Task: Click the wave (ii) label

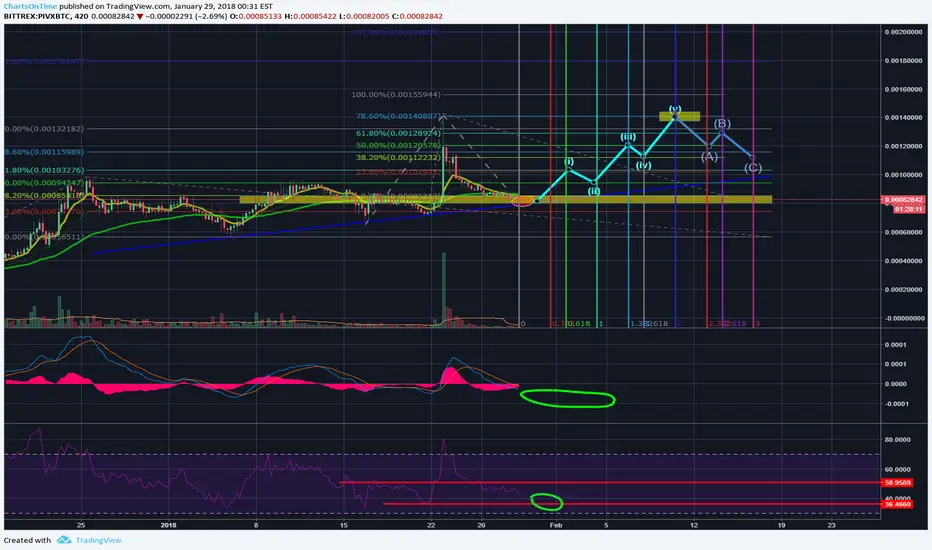Action: (x=594, y=191)
